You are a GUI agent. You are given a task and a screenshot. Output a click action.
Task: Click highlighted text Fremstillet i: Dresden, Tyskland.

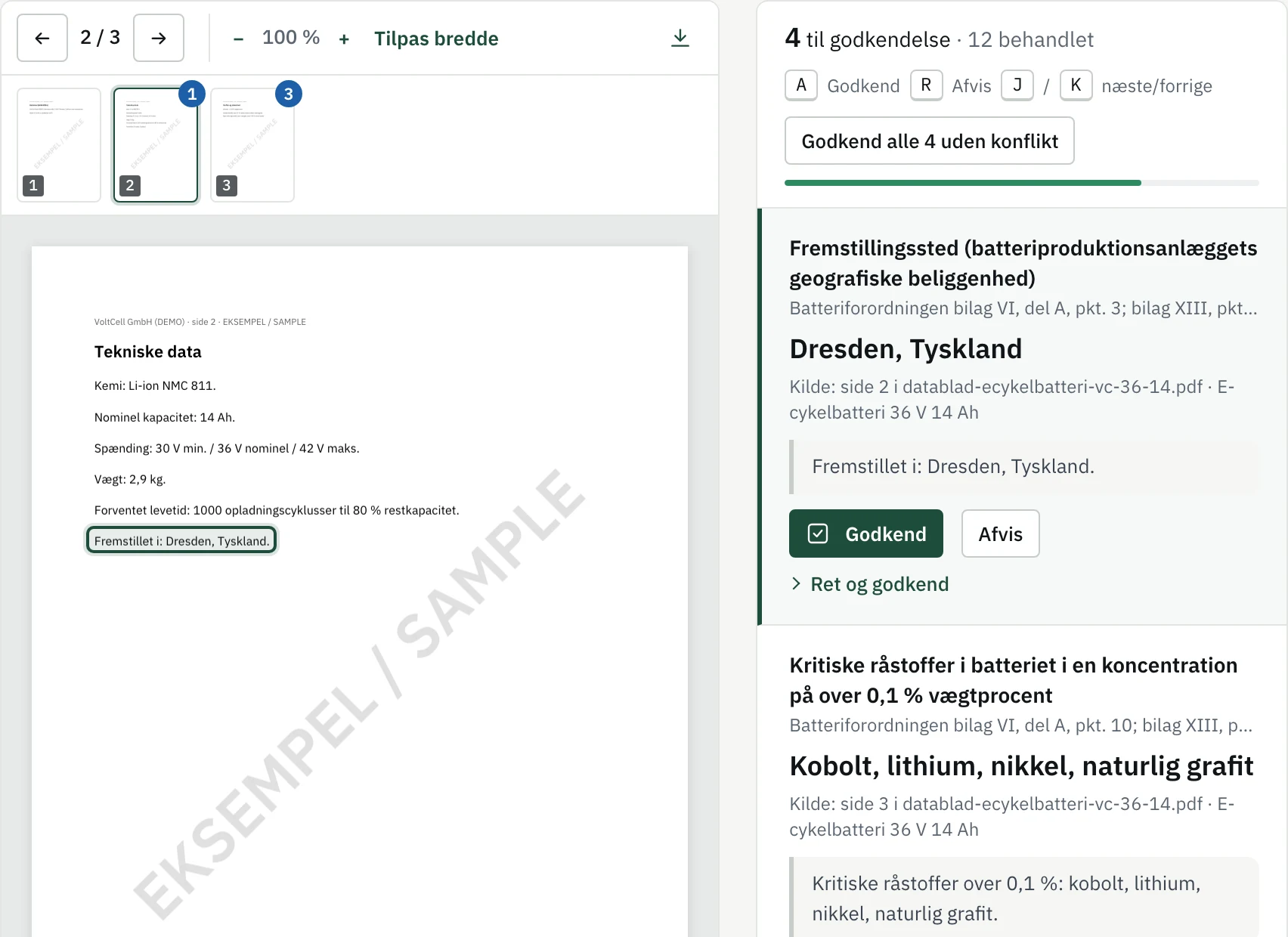click(x=181, y=541)
